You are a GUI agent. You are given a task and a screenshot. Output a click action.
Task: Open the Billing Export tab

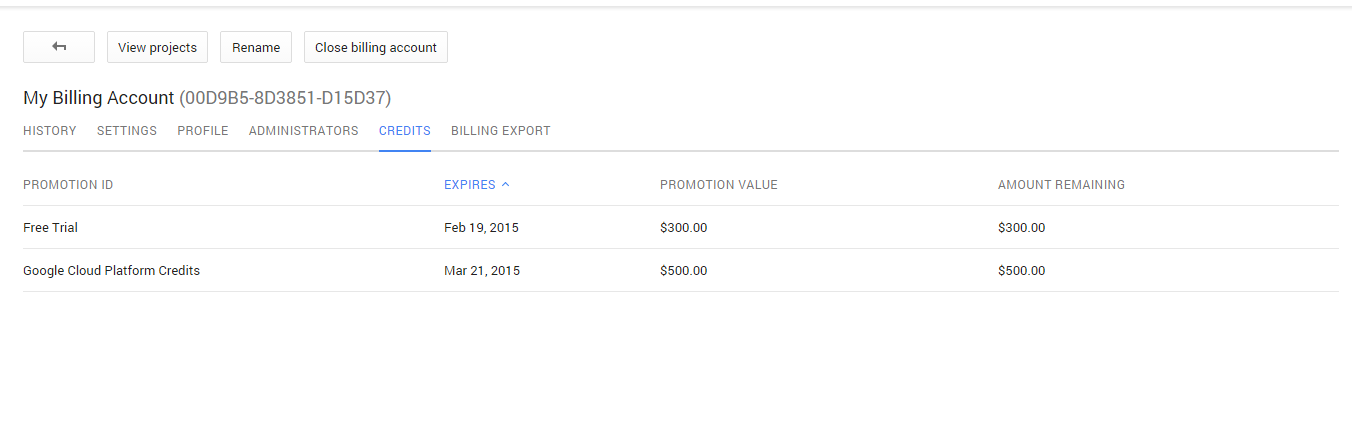500,131
